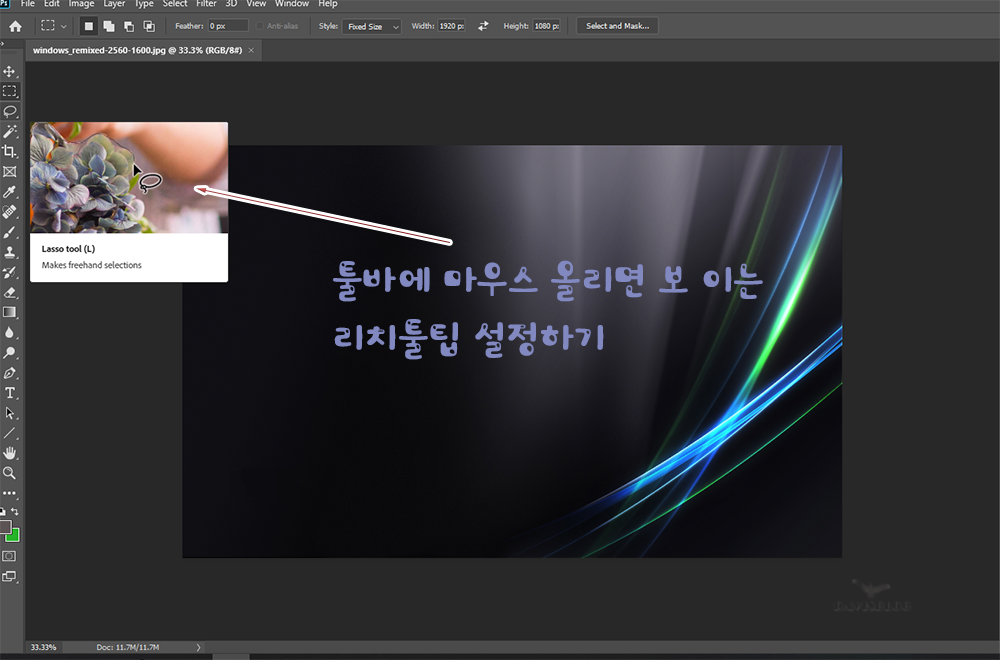Select the Path Selection tool
The image size is (1000, 660).
10,413
